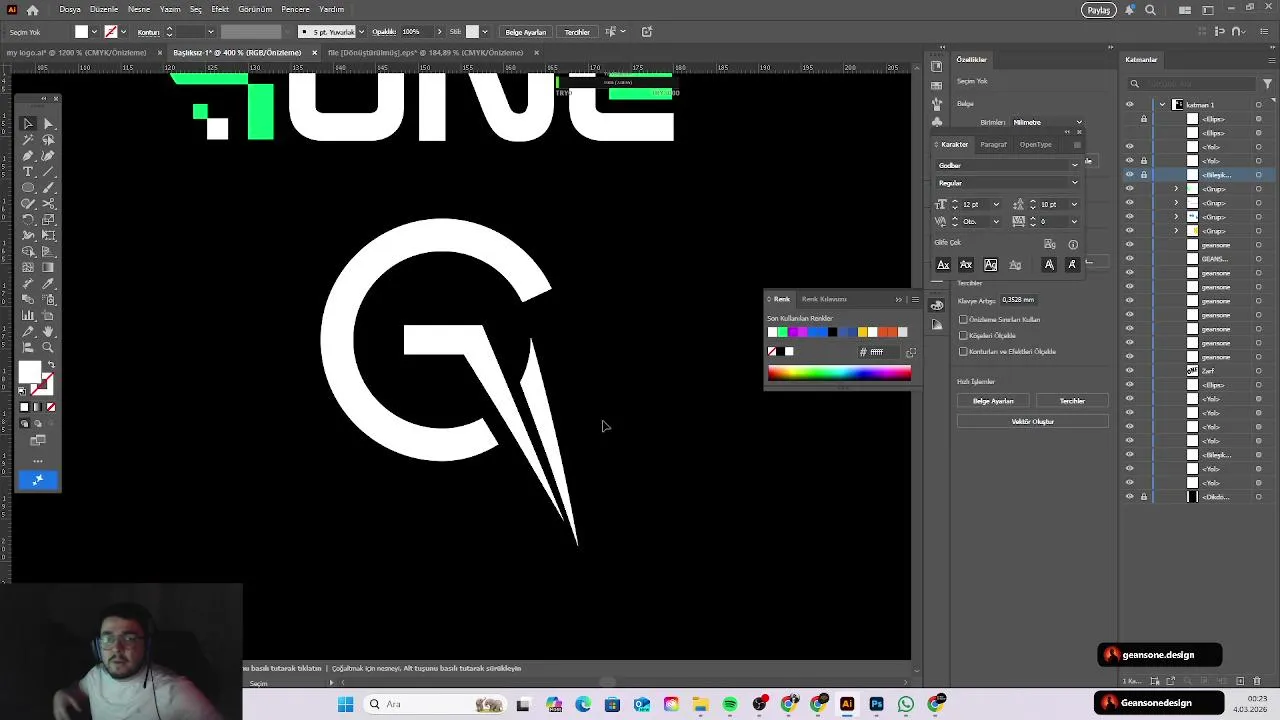Open the Nesne menu
The image size is (1280, 720).
(x=139, y=9)
